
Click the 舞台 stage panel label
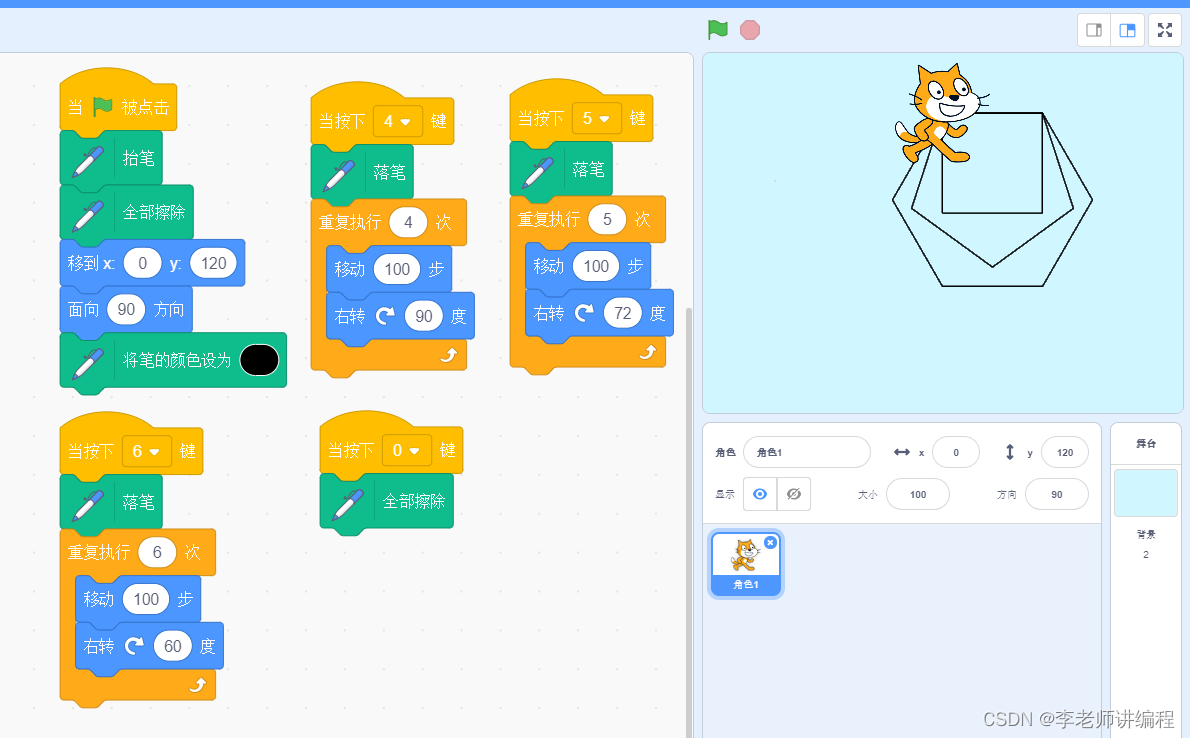1145,443
